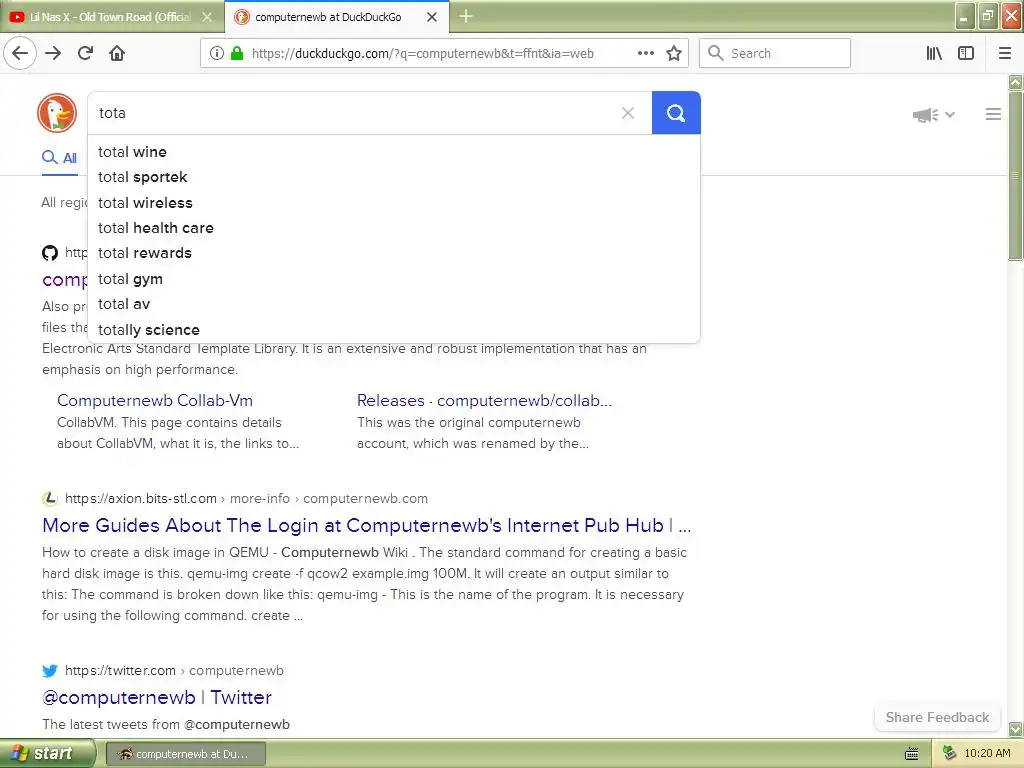Expand the chevron beside the megaphone

click(x=950, y=115)
